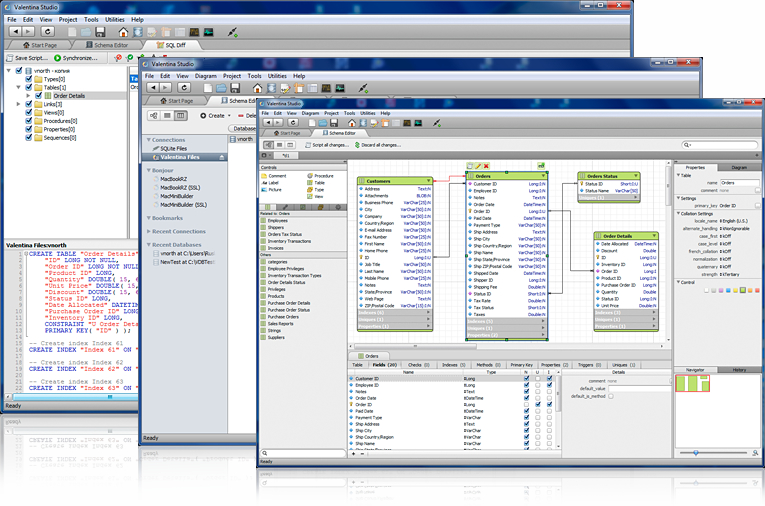
Task: Click the Open folder icon in front window toolbar
Action: [x=322, y=123]
